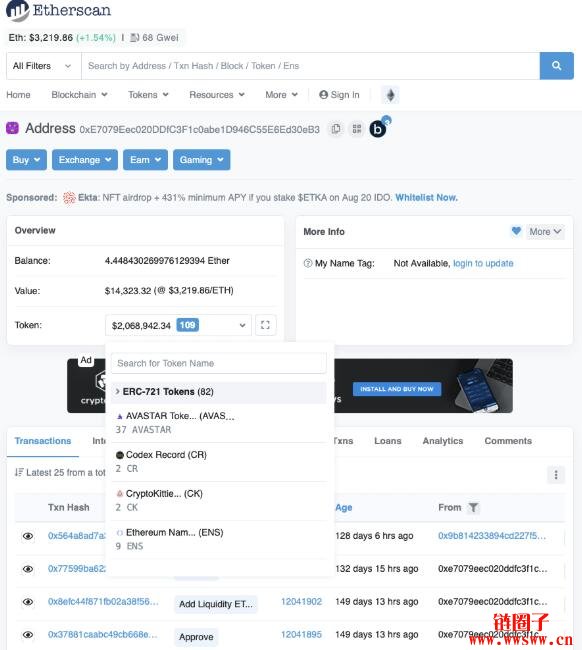Filter the From column with funnel icon
The height and width of the screenshot is (650, 582).
(473, 507)
